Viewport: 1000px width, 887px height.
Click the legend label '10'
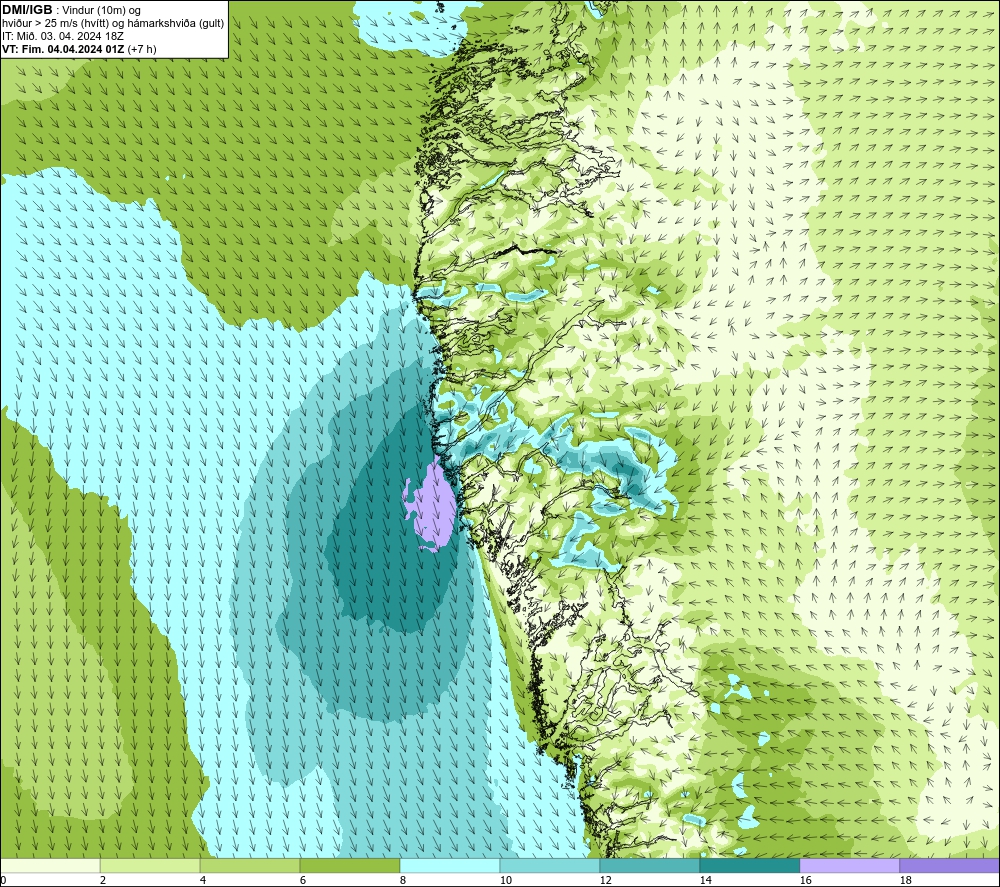(x=506, y=880)
